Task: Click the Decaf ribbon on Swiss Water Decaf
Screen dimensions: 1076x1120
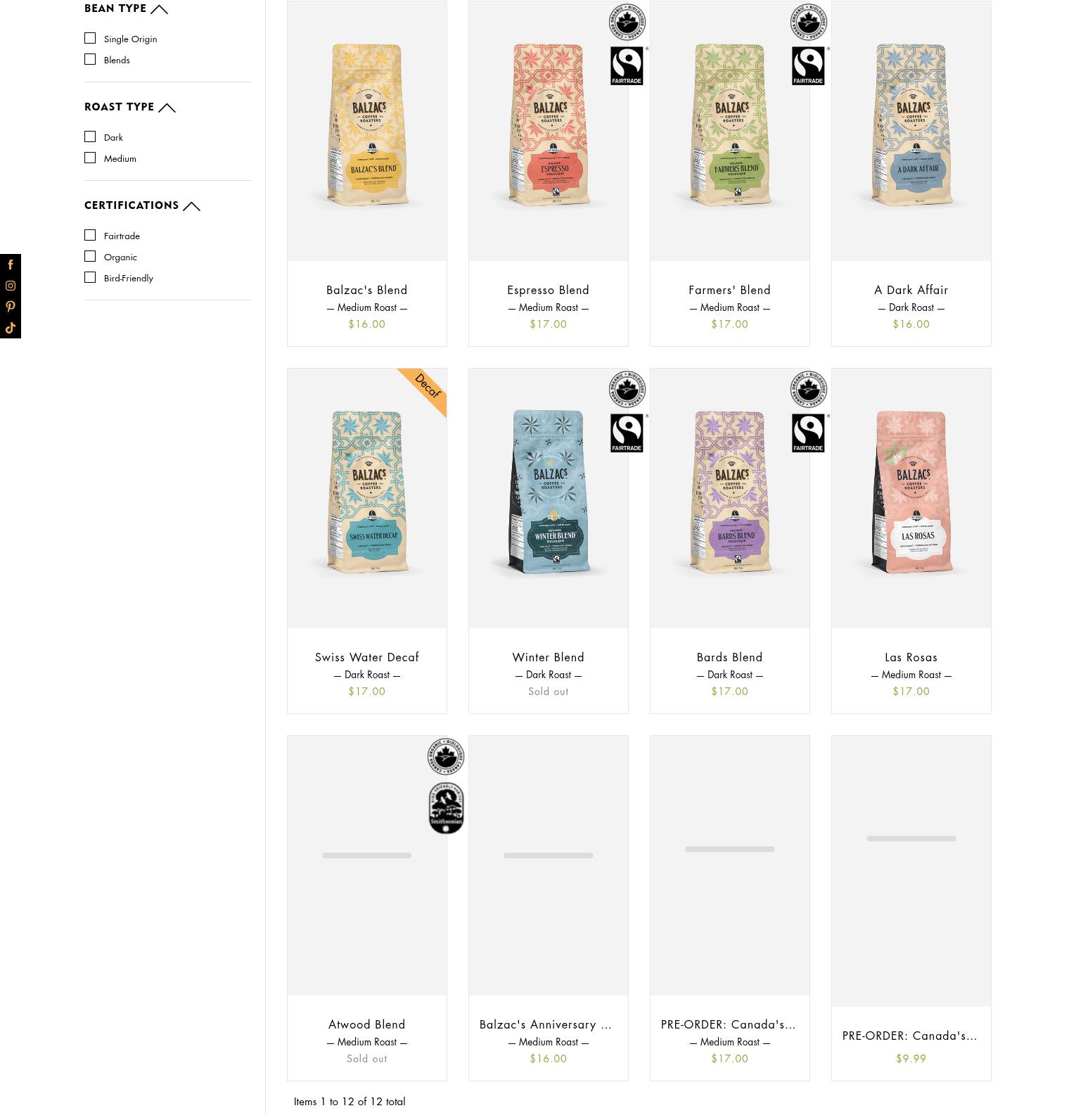Action: coord(425,387)
